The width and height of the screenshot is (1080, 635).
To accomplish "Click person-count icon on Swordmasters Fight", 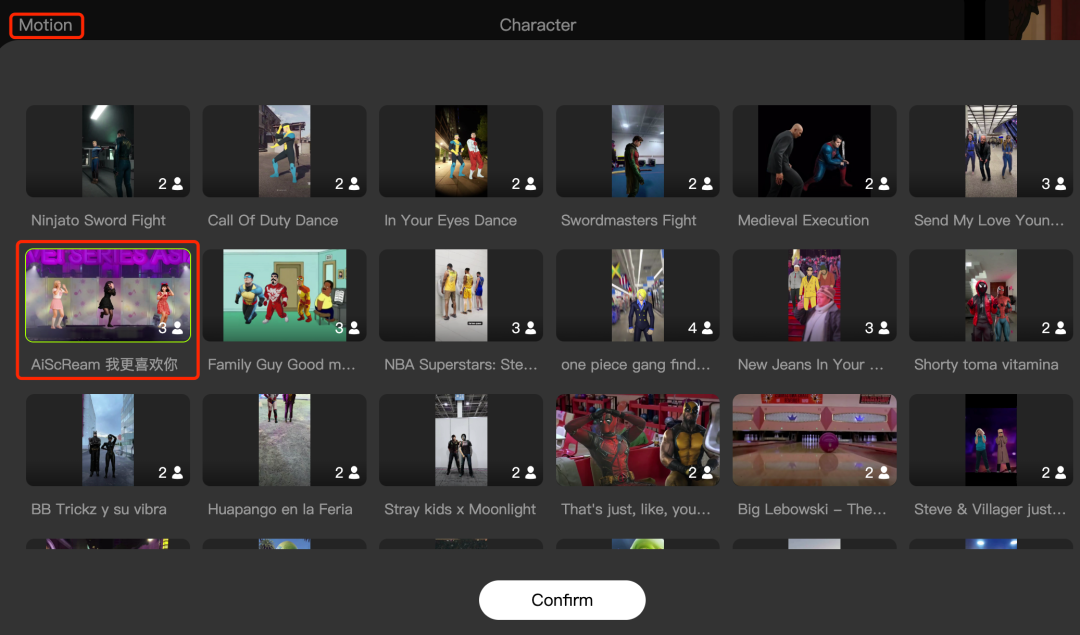I will click(x=707, y=184).
